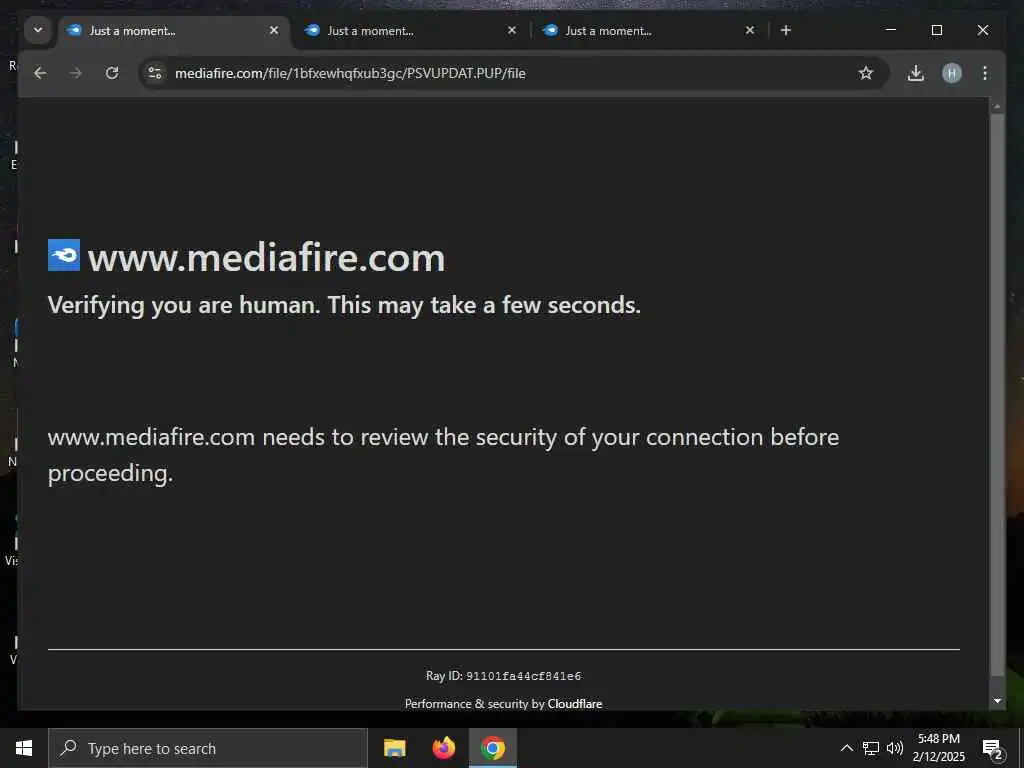
Task: Go forward with the forward arrow
Action: pyautogui.click(x=76, y=73)
